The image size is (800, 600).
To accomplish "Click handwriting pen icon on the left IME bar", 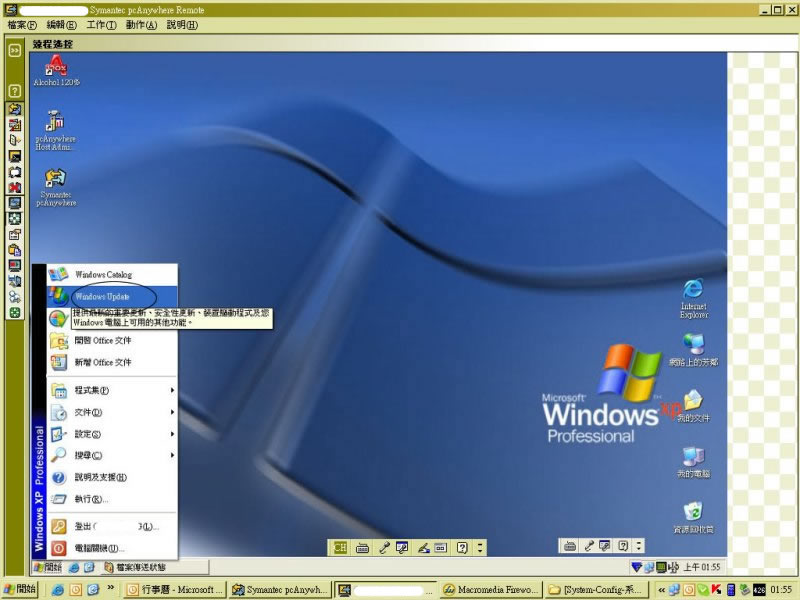I will (x=423, y=548).
